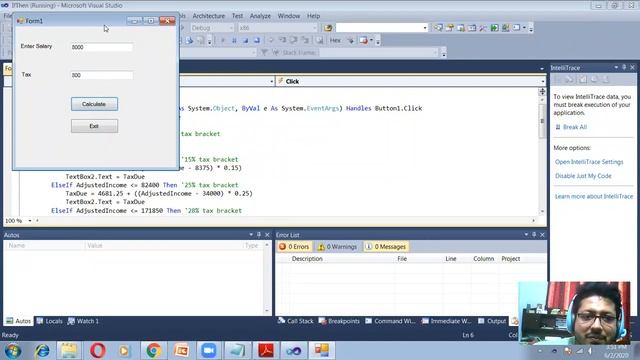Open Object Browser from the toolbar
Viewport: 640px width, 360px height.
click(x=461, y=28)
